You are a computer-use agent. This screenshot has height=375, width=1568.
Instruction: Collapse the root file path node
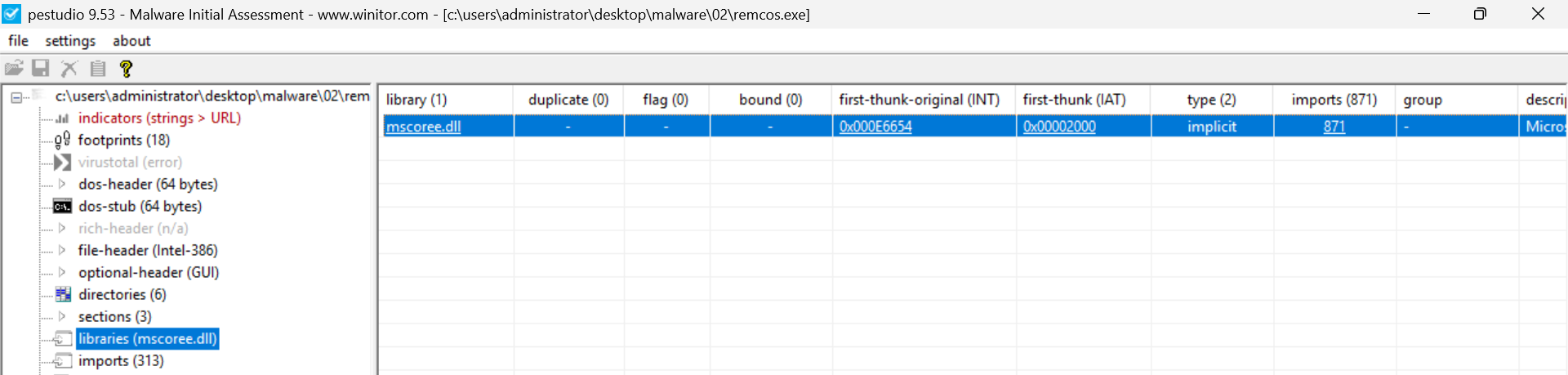[x=16, y=97]
